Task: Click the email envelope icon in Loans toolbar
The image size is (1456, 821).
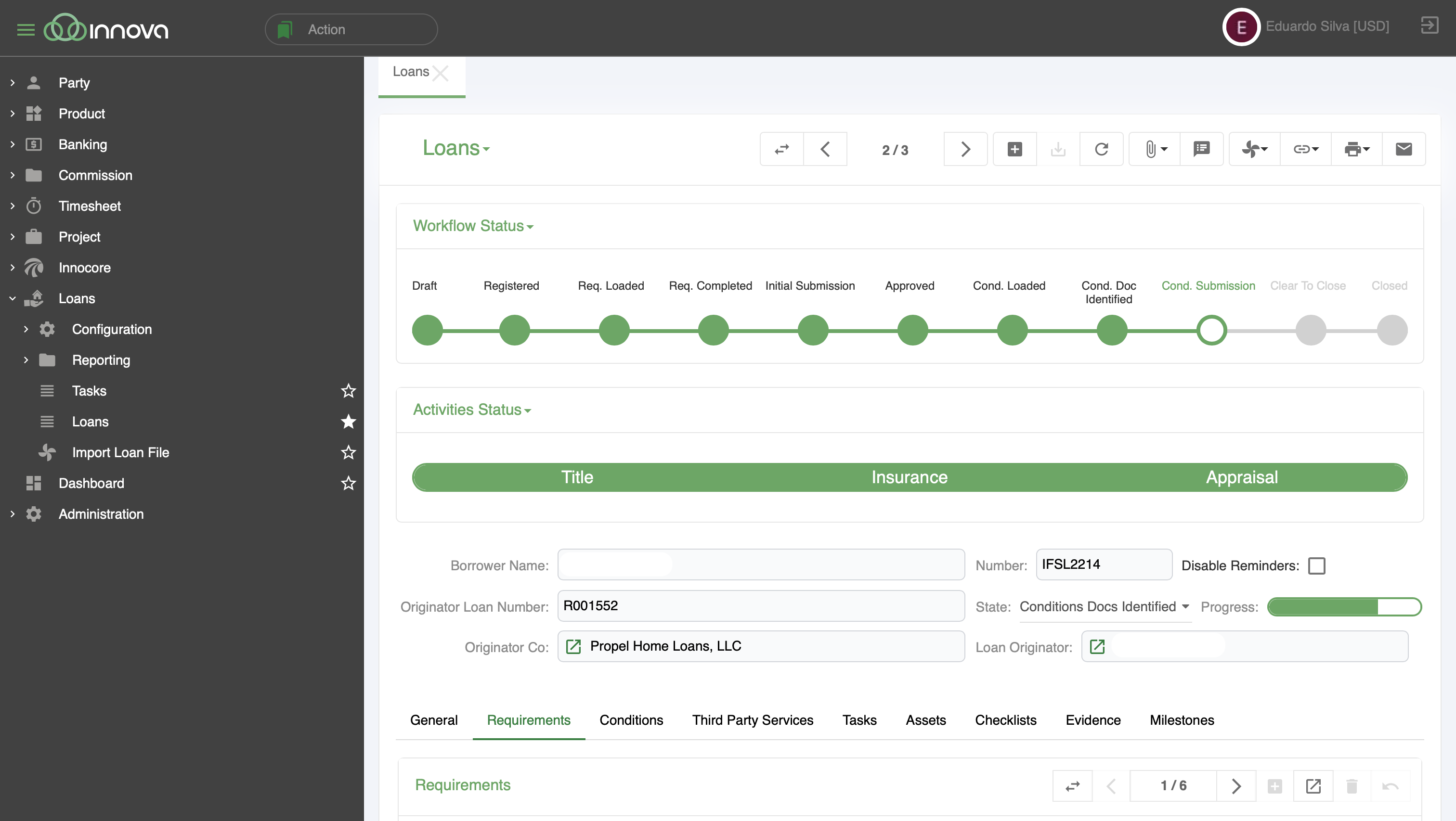Action: click(x=1404, y=149)
